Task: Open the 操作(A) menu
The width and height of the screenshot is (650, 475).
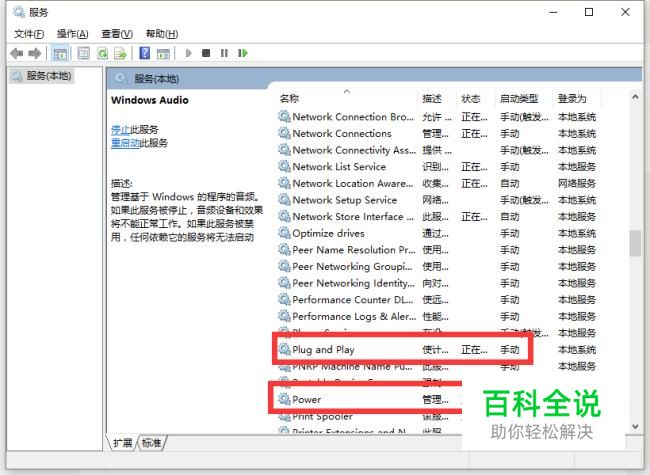Action: tap(73, 34)
